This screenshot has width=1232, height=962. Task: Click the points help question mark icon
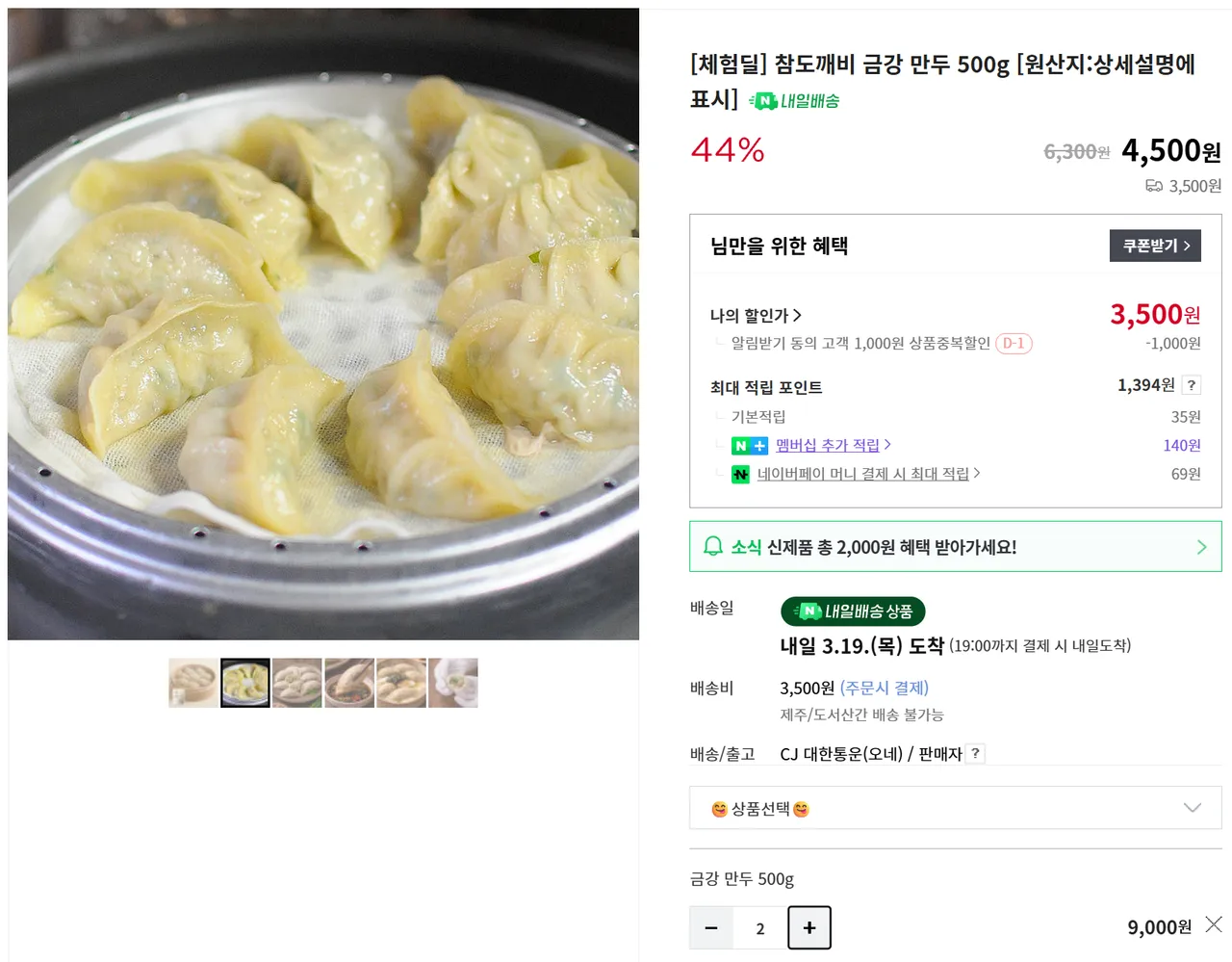pyautogui.click(x=1192, y=385)
